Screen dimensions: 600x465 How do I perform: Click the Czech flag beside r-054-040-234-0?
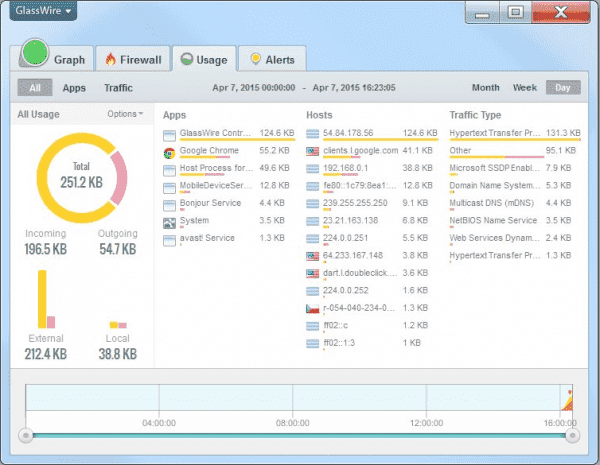(x=312, y=308)
